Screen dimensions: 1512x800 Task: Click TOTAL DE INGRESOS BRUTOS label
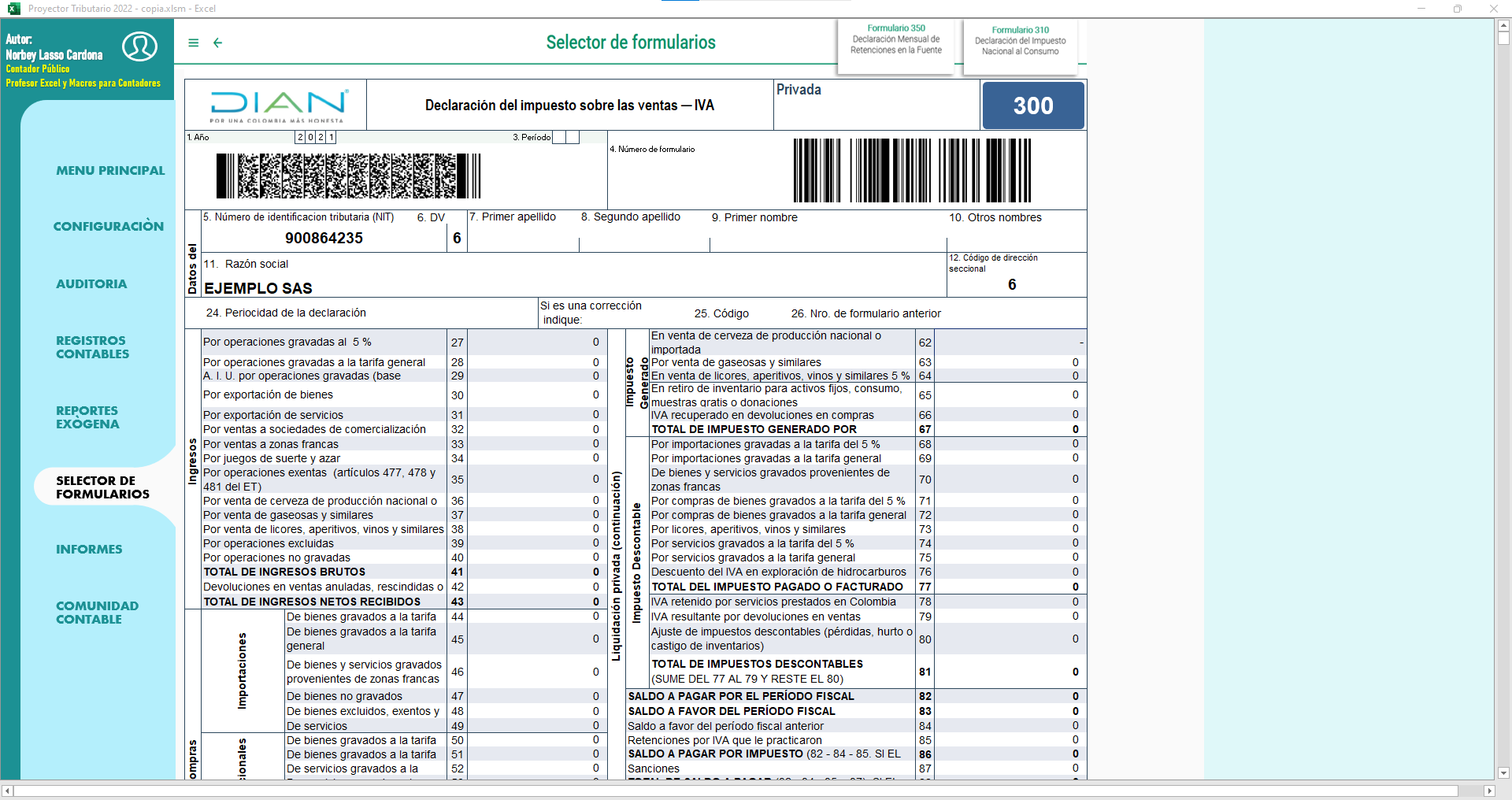(284, 572)
